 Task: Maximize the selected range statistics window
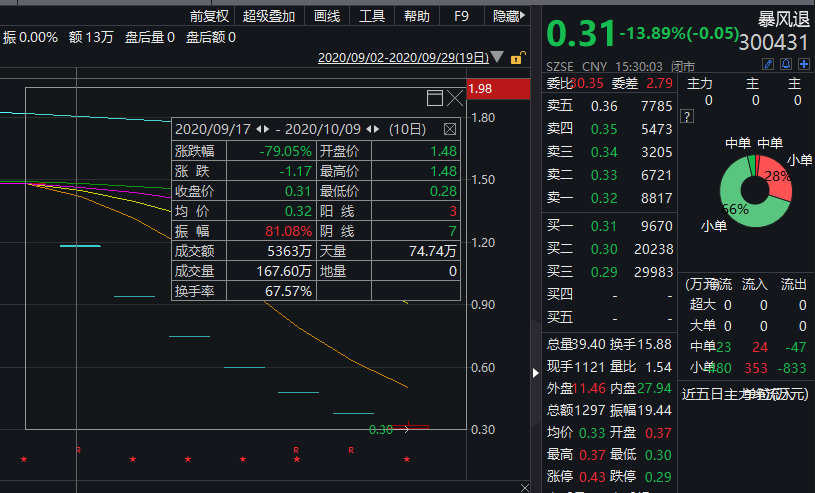point(435,98)
